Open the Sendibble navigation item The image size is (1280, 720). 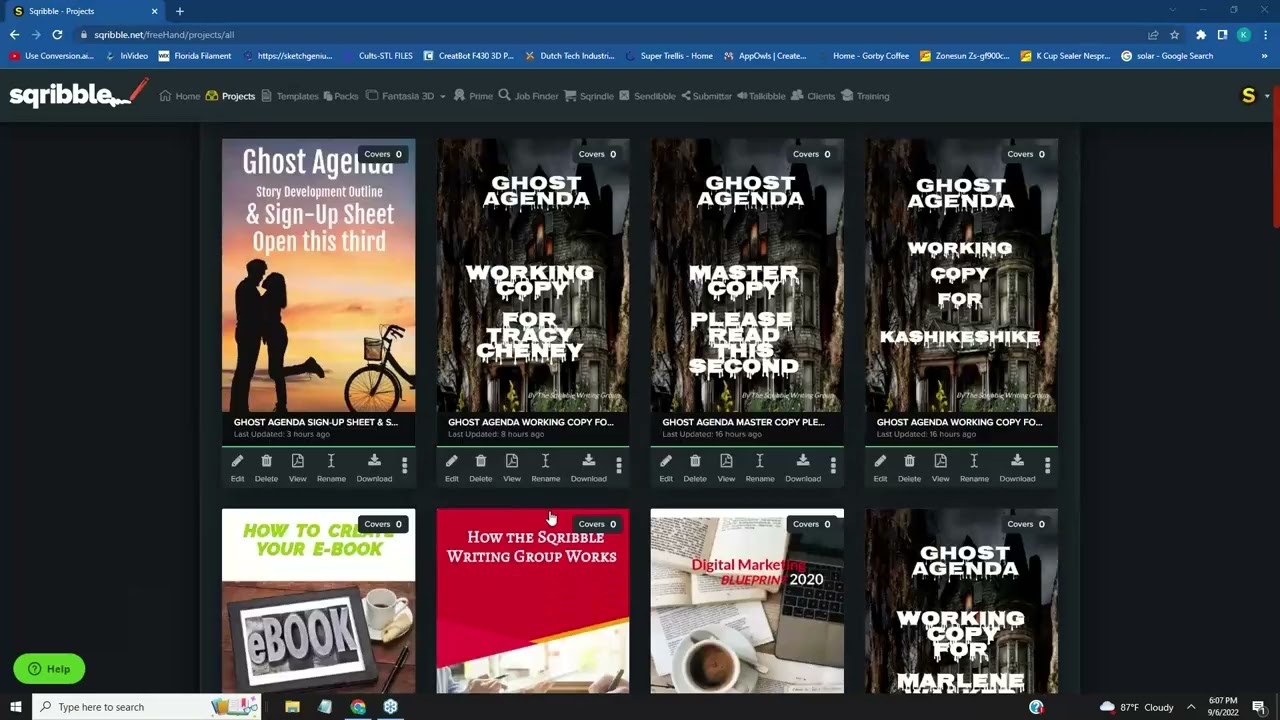coord(647,96)
